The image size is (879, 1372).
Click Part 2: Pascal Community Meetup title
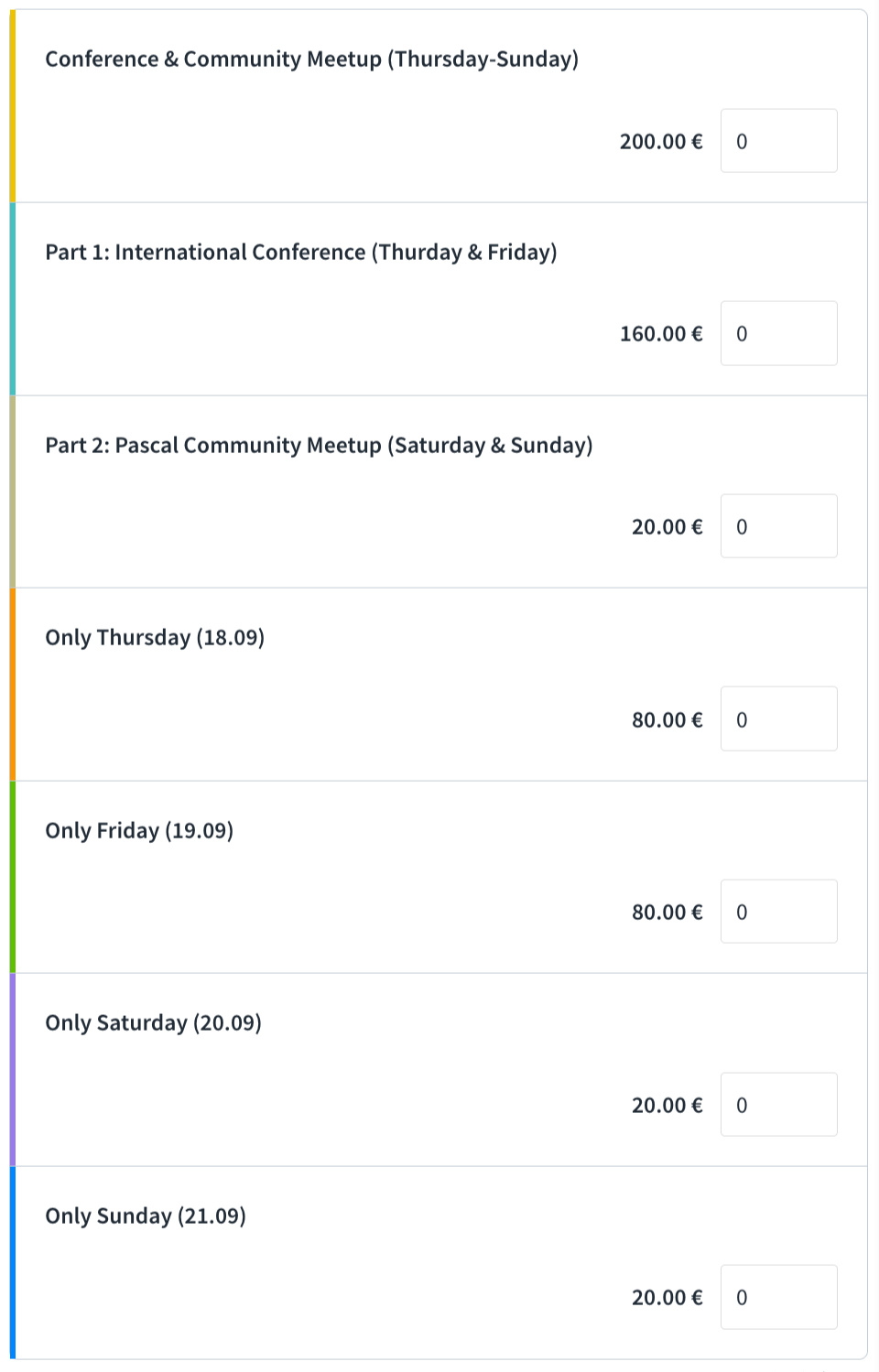319,446
